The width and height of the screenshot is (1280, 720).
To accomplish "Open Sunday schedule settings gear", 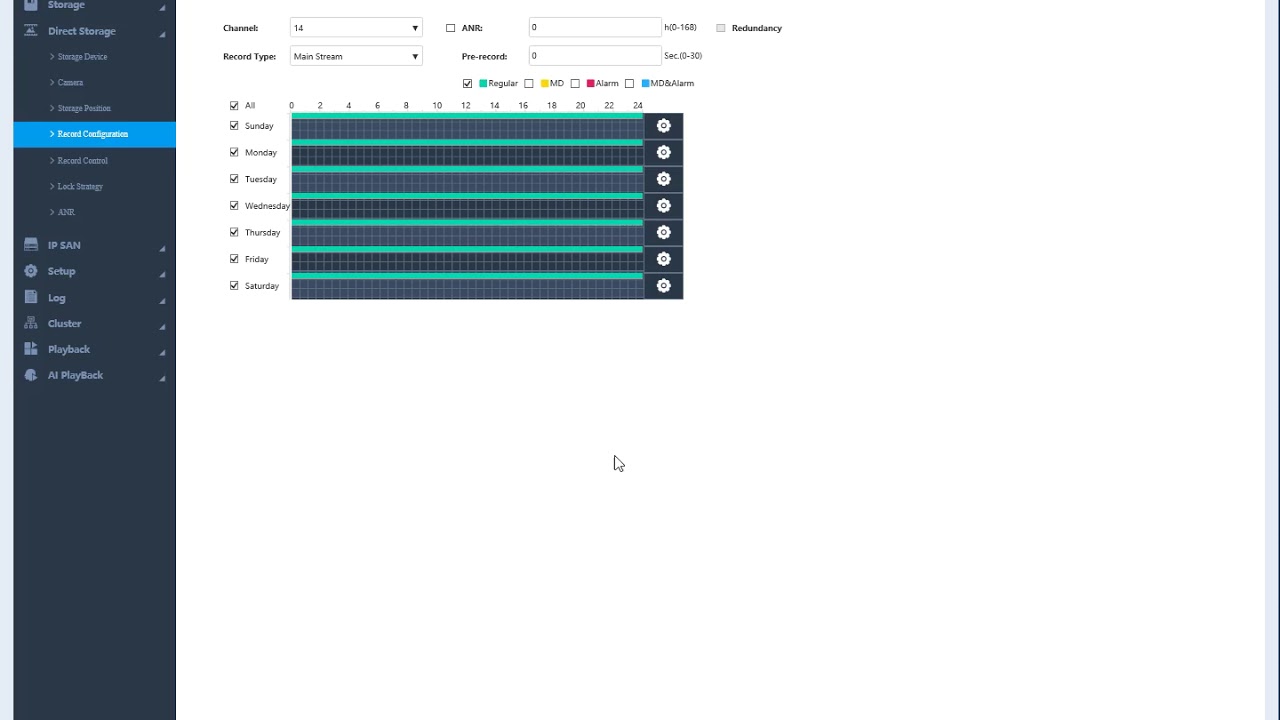I will (x=663, y=126).
